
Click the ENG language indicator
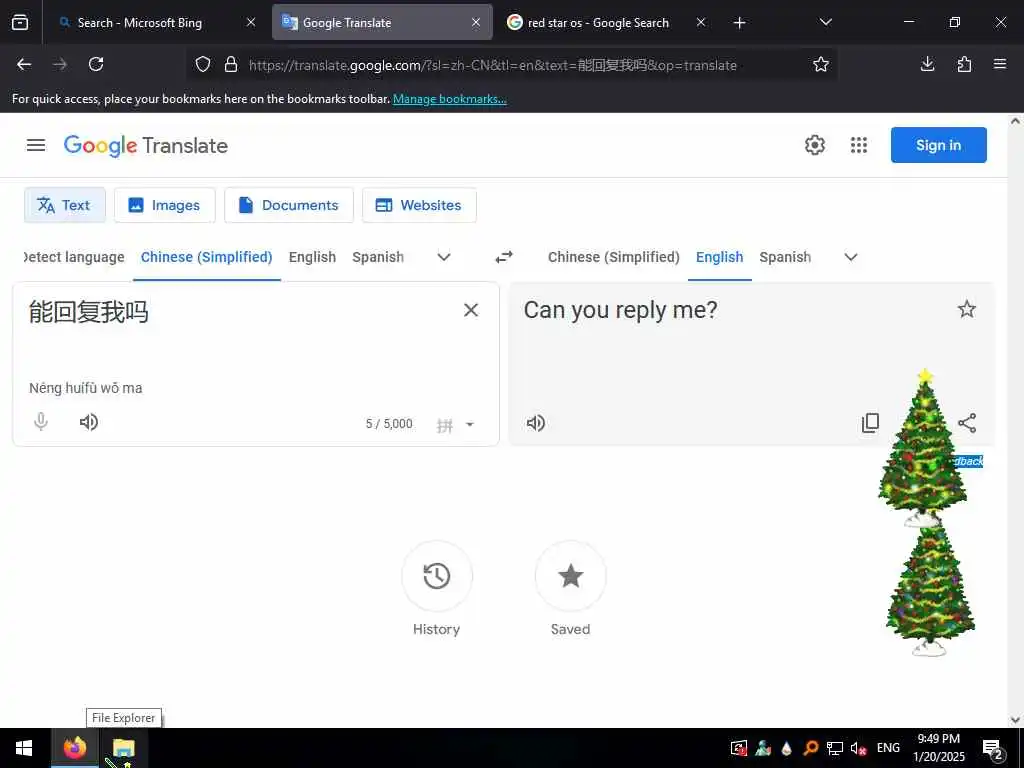(888, 748)
